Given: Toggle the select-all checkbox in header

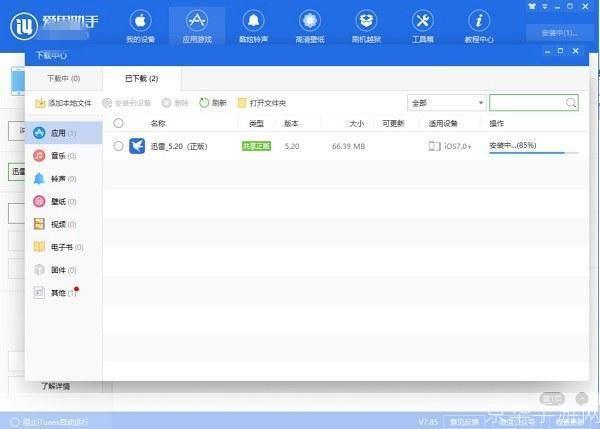Looking at the screenshot, I should 118,123.
